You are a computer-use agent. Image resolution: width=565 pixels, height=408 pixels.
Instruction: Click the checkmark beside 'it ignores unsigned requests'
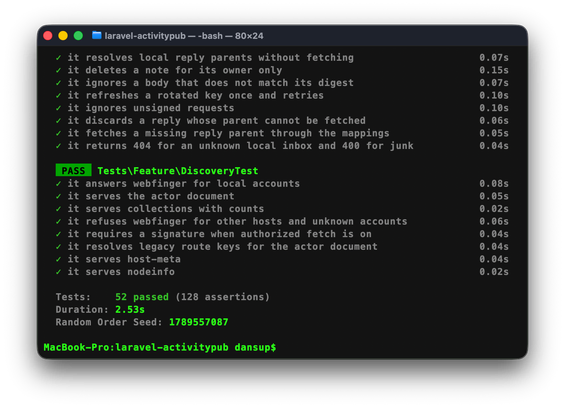[58, 108]
